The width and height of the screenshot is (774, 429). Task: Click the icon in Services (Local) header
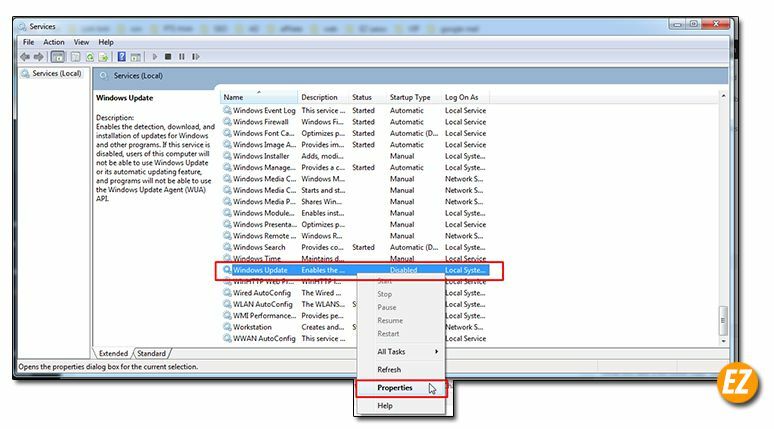[x=103, y=76]
